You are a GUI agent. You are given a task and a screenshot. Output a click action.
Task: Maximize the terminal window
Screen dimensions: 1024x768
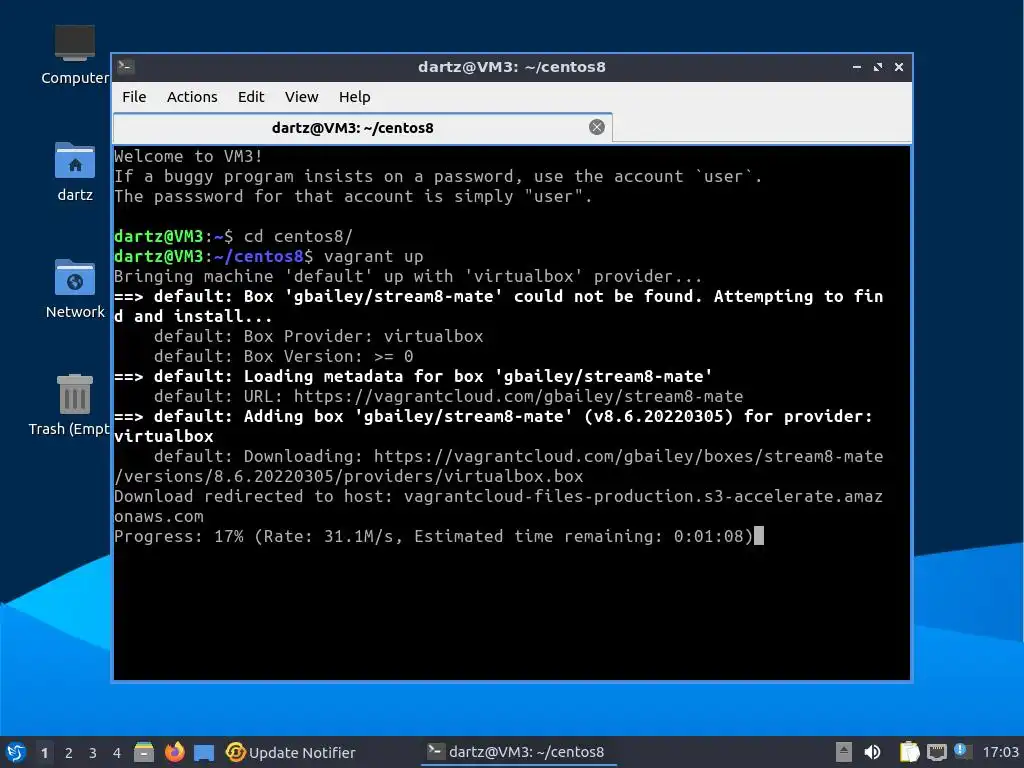878,67
